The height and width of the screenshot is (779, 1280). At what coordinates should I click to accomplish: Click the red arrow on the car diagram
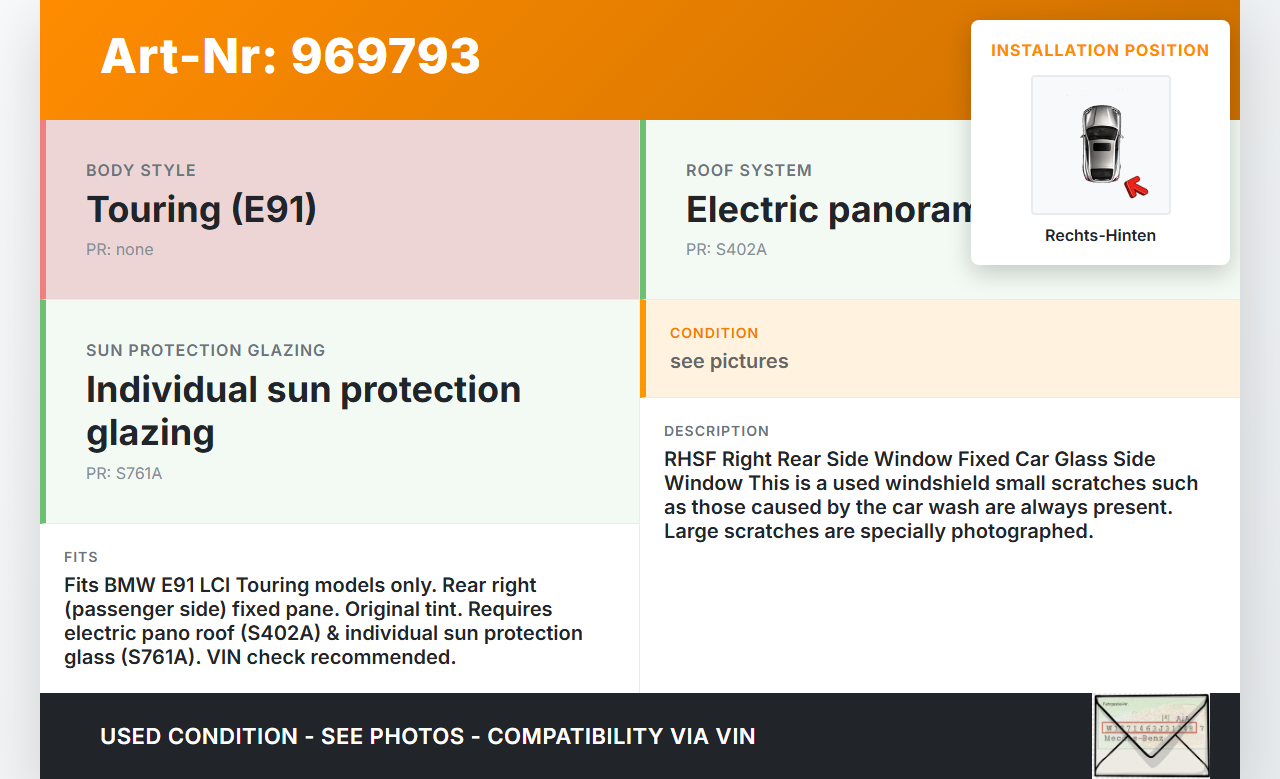point(1135,186)
